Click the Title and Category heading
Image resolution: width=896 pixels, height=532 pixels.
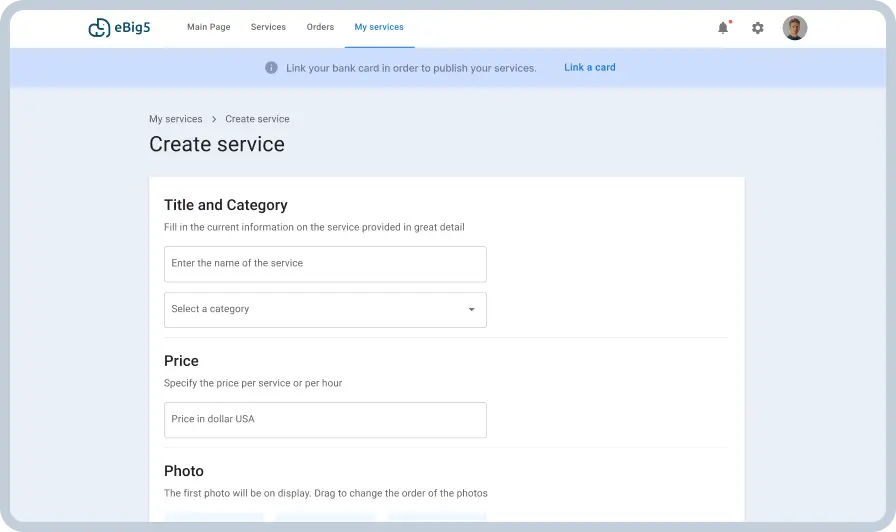(226, 205)
